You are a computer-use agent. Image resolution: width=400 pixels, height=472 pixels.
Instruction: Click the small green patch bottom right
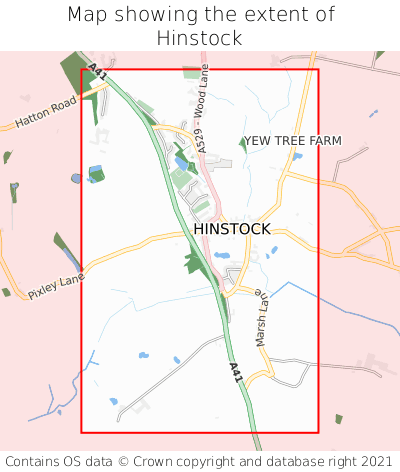(x=339, y=419)
